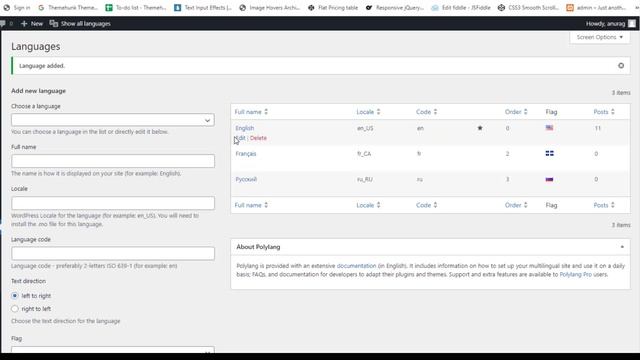
Task: Select left to right text direction
Action: tap(15, 296)
